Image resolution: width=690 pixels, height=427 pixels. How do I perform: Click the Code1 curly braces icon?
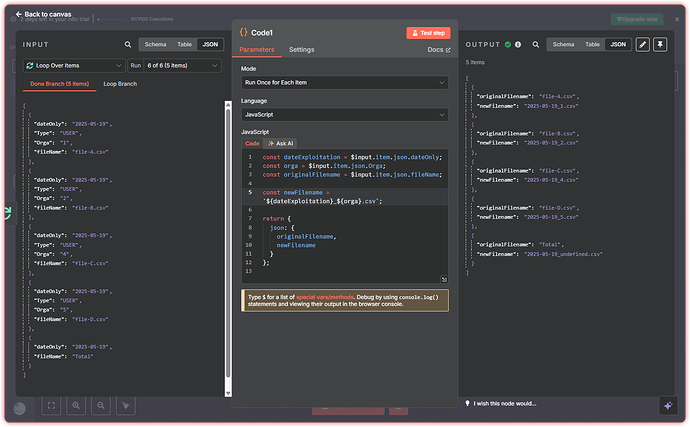pyautogui.click(x=243, y=32)
